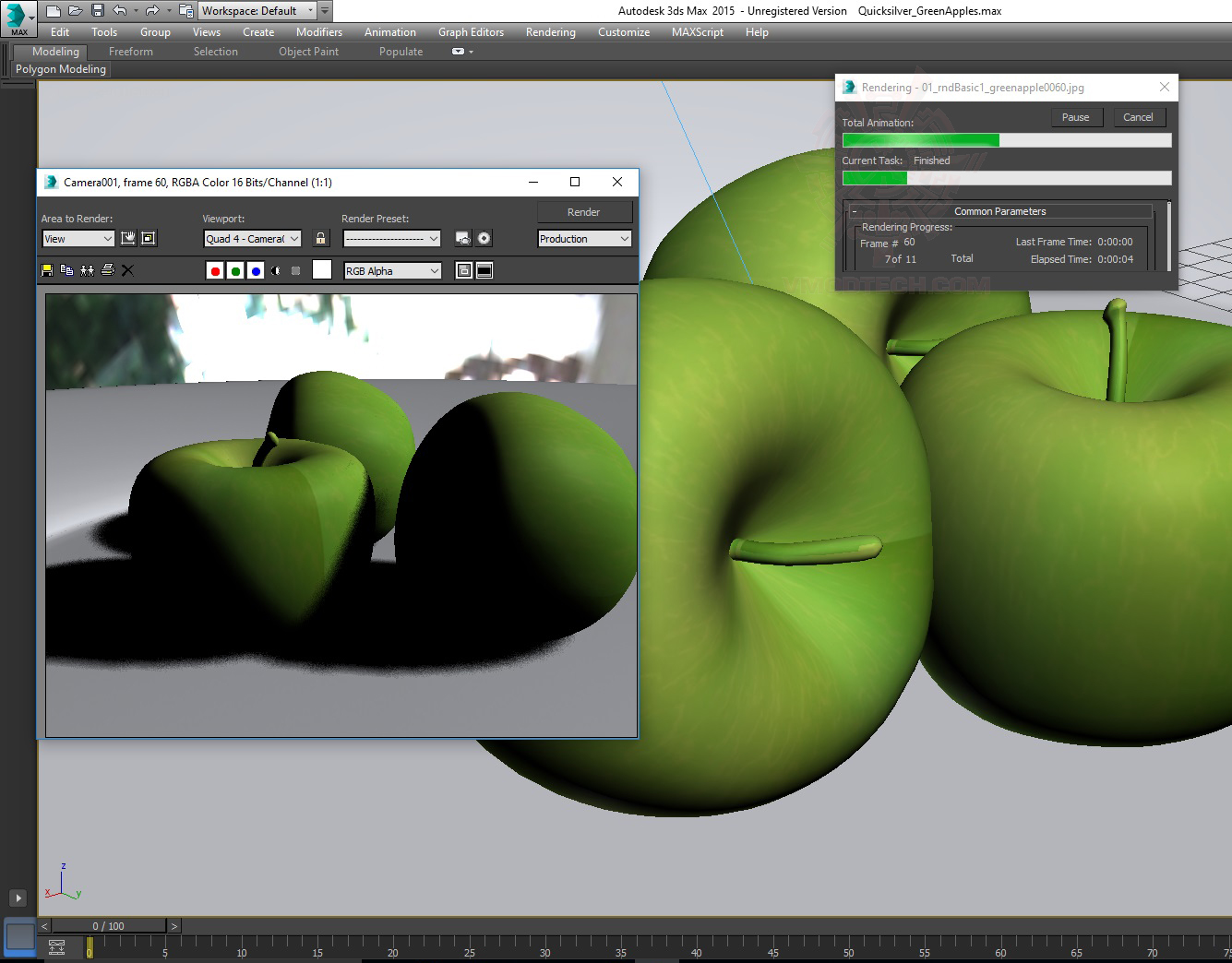
Task: Open Area to Render dropdown
Action: pos(78,239)
